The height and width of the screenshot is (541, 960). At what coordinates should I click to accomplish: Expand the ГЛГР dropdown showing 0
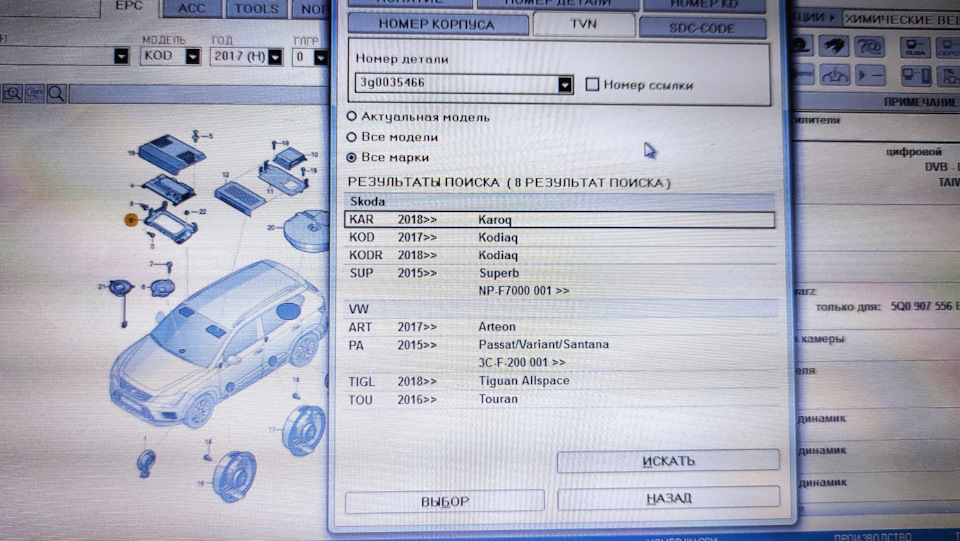pos(320,58)
